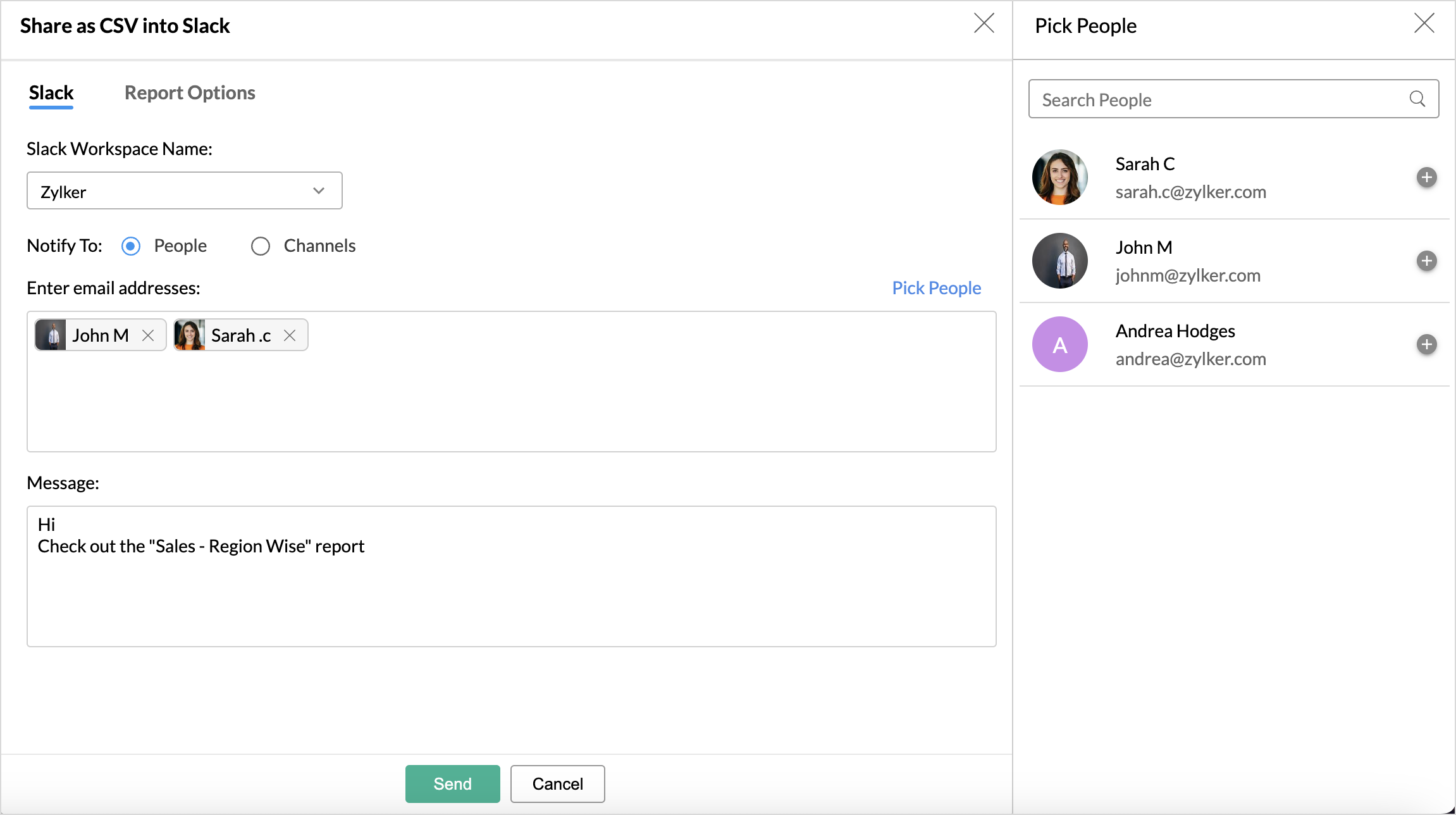Add John M with the plus icon
Viewport: 1456px width, 815px height.
tap(1426, 261)
